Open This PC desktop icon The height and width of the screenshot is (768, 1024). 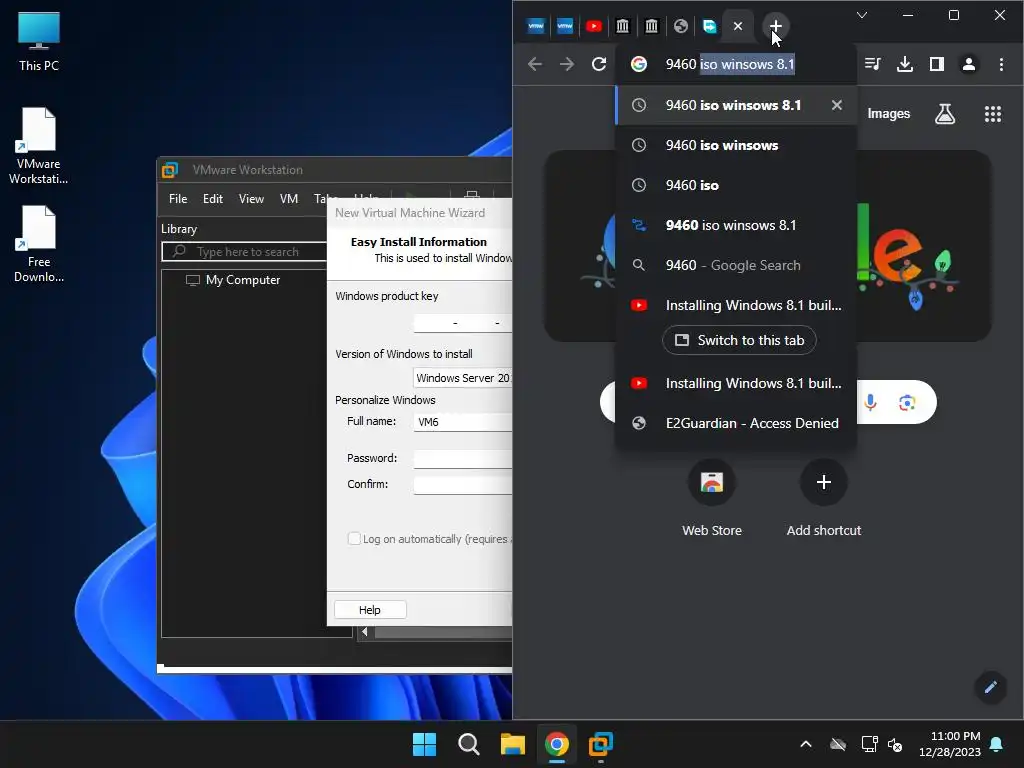[x=39, y=42]
